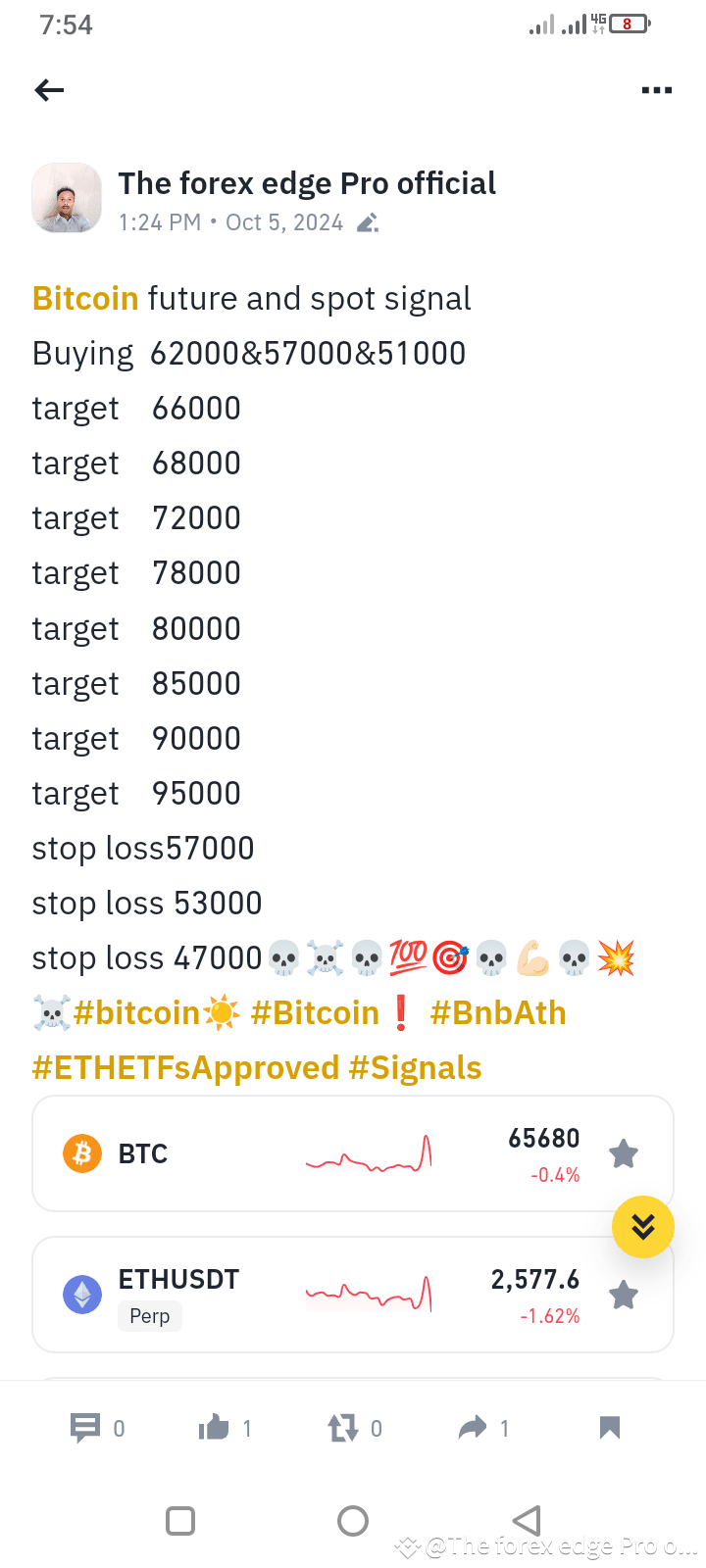This screenshot has width=706, height=1568.
Task: Tap the edited post pencil indicator
Action: [367, 222]
